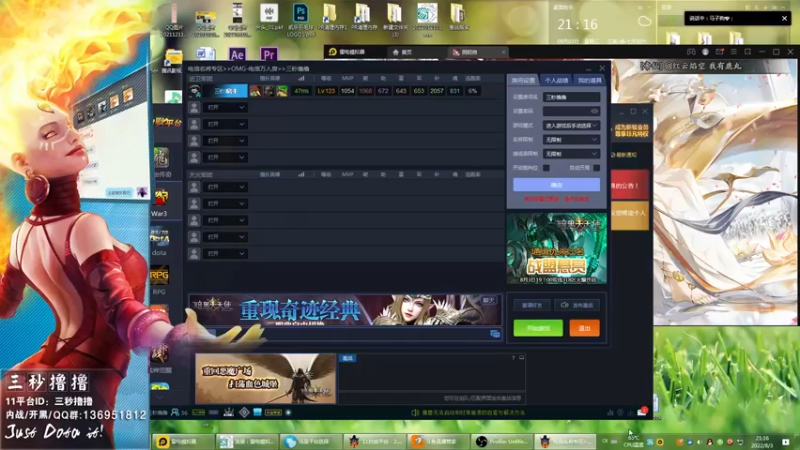800x450 pixels.
Task: Click the chat window icon beside the chat input
Action: click(x=495, y=334)
